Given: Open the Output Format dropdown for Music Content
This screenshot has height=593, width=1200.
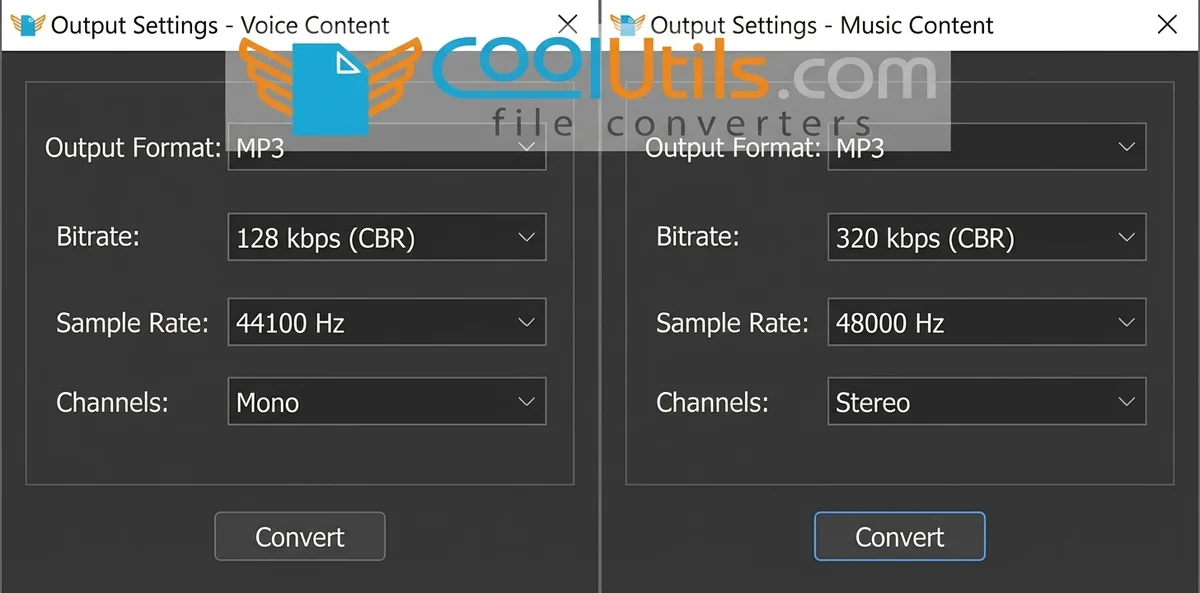Looking at the screenshot, I should [987, 147].
